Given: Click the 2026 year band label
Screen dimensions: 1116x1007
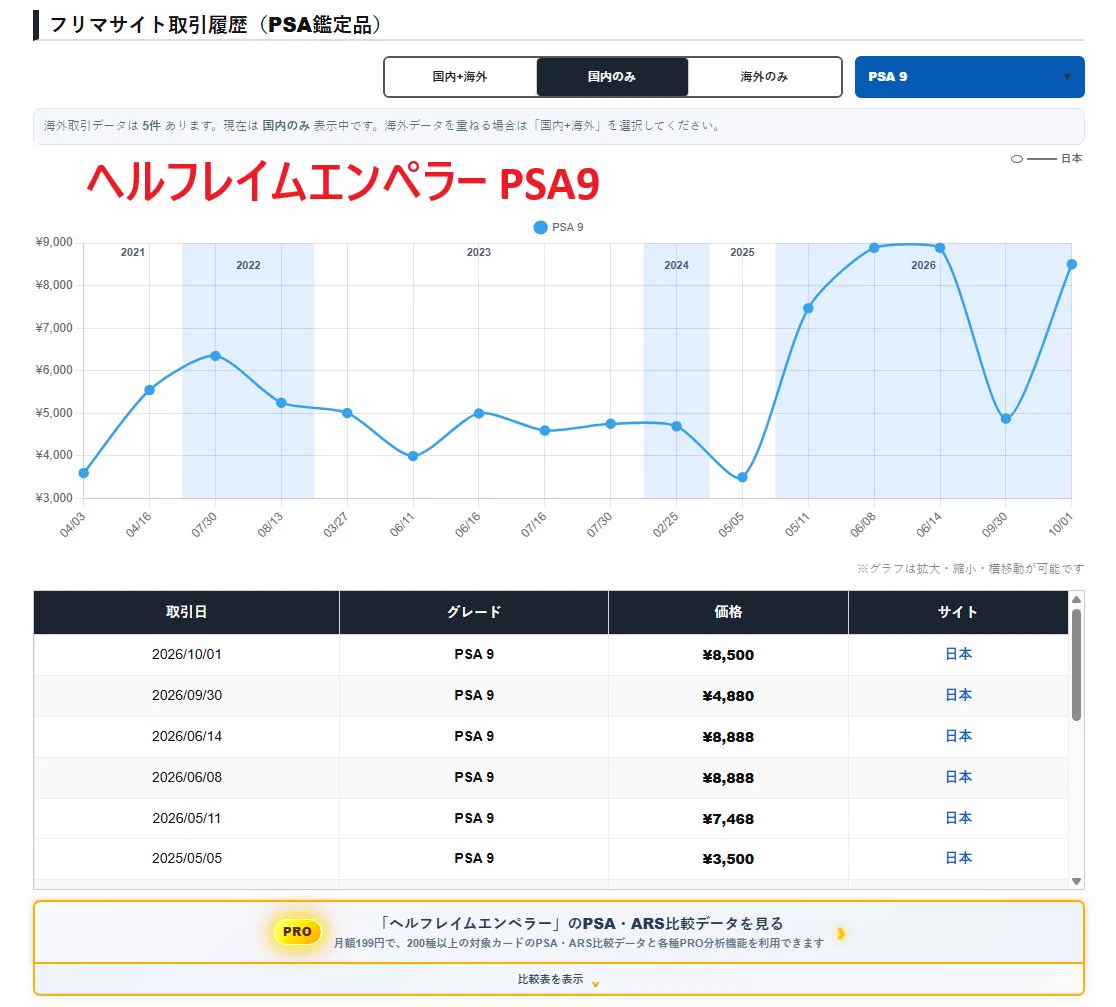Looking at the screenshot, I should [923, 265].
